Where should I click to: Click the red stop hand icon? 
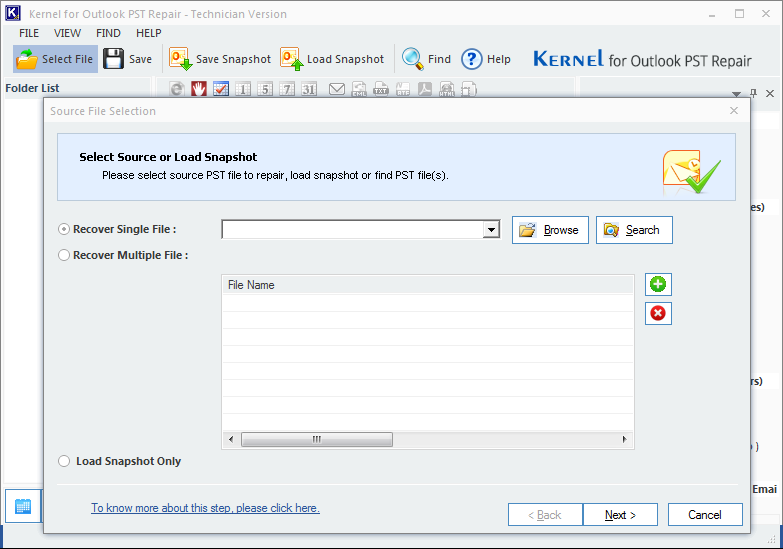click(x=199, y=89)
